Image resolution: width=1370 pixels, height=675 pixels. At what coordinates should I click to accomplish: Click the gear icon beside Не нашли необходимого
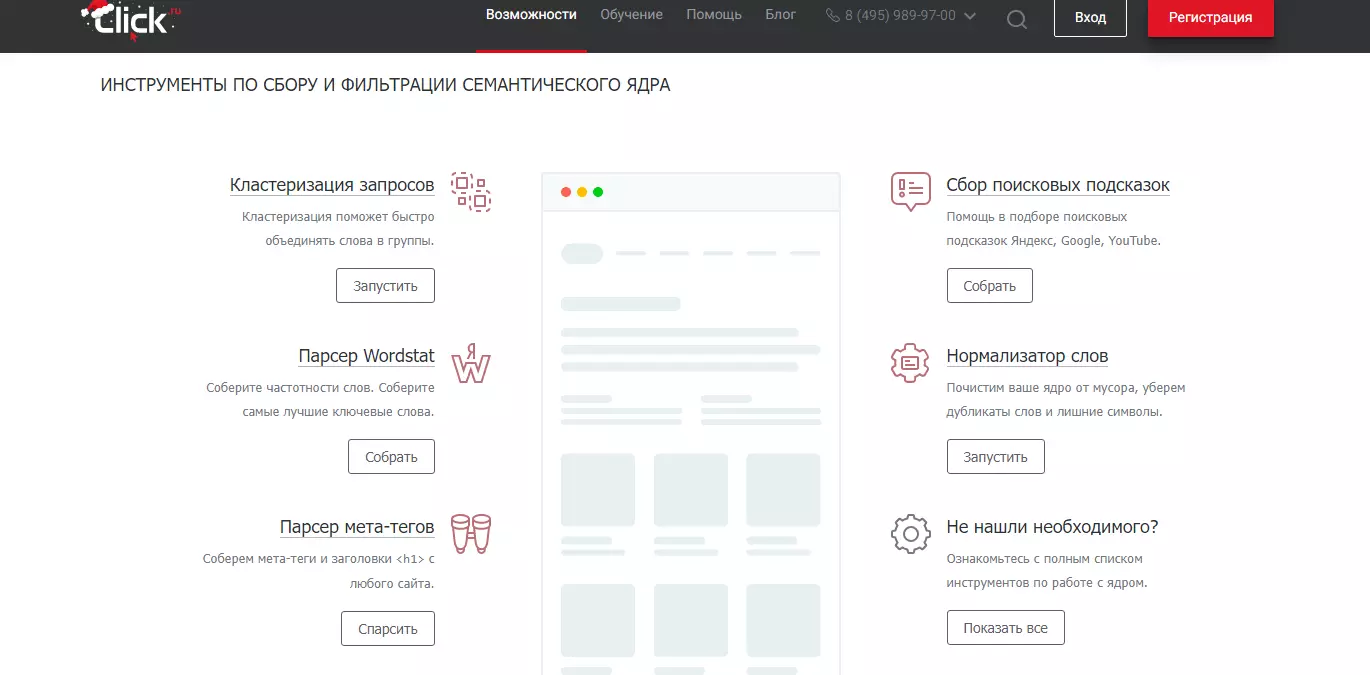[x=910, y=534]
